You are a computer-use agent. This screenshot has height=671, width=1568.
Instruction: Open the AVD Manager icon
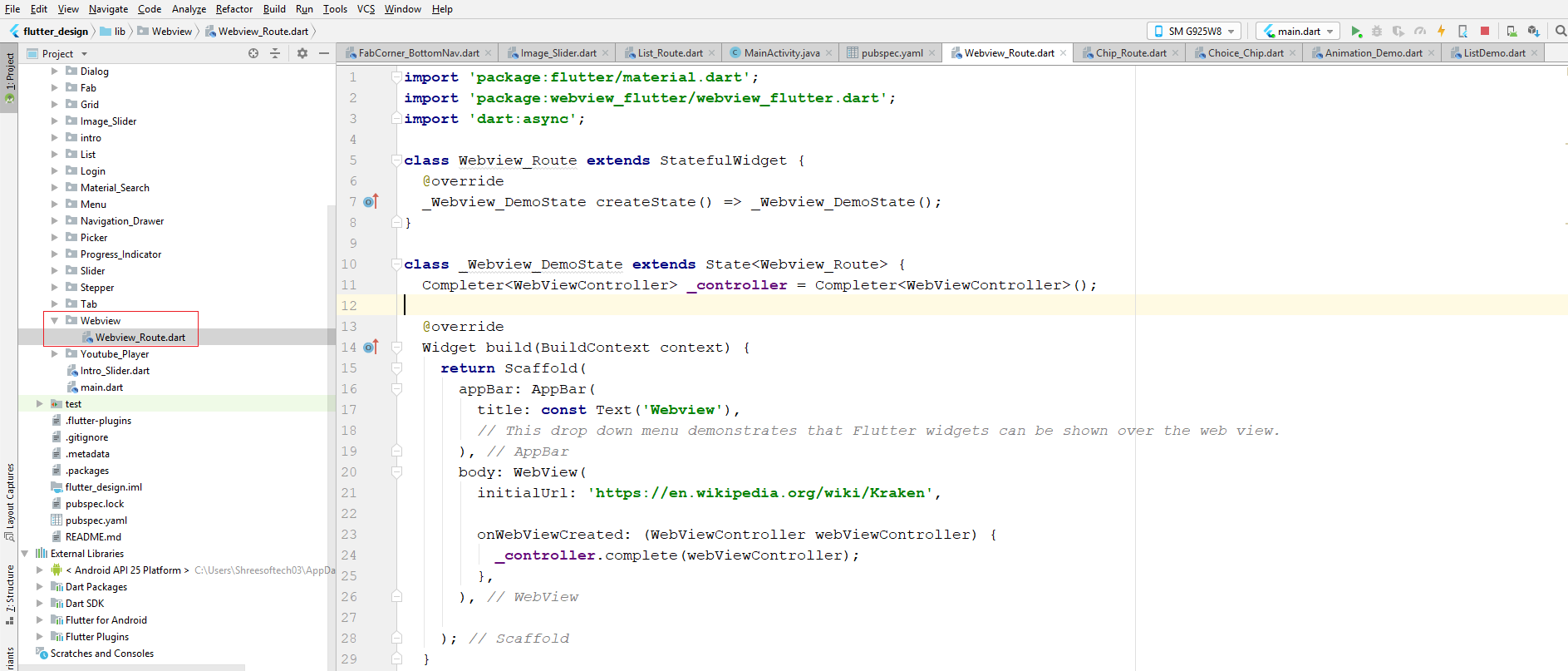point(1511,32)
